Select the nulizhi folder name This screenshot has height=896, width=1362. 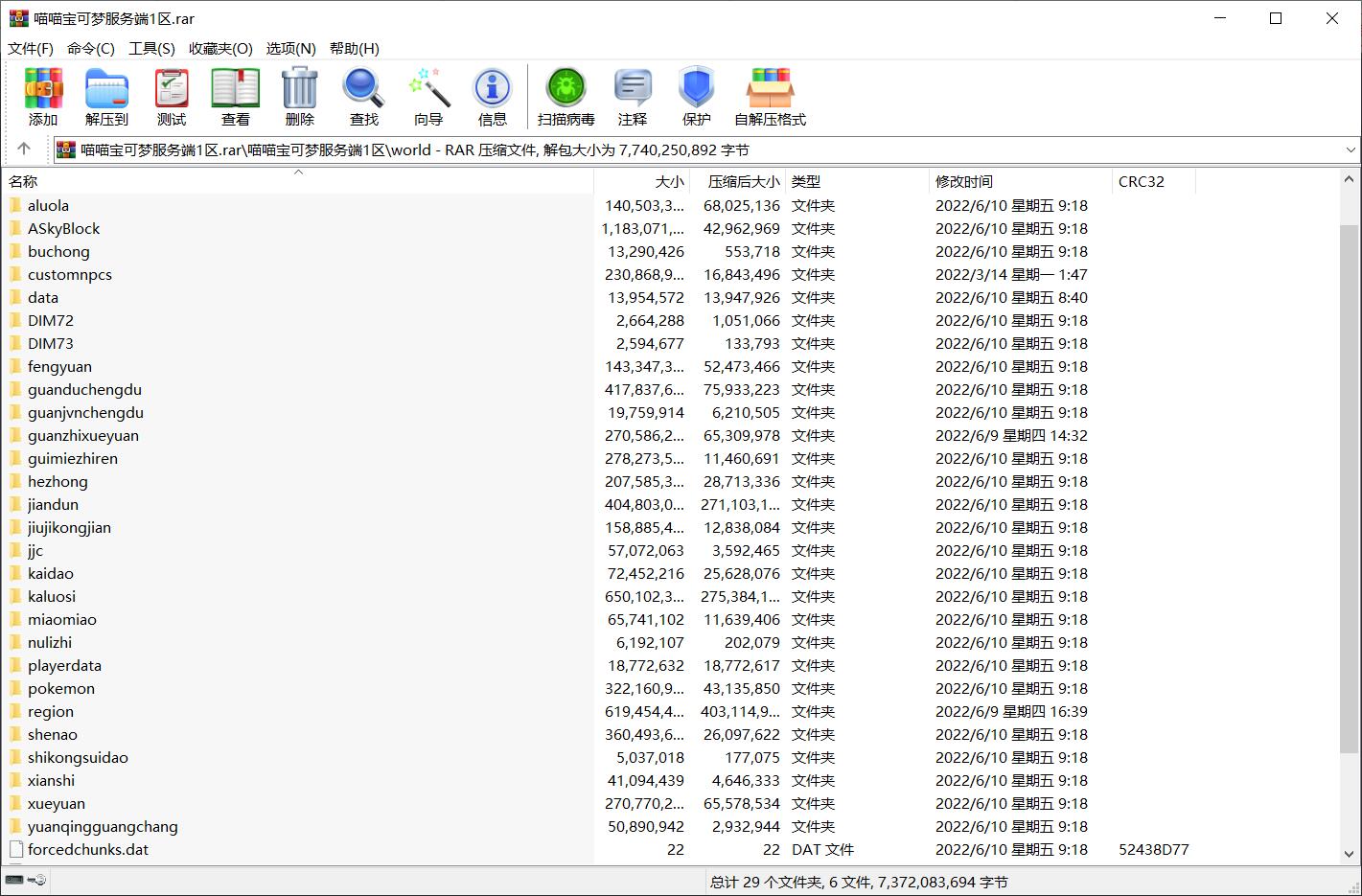pos(50,642)
